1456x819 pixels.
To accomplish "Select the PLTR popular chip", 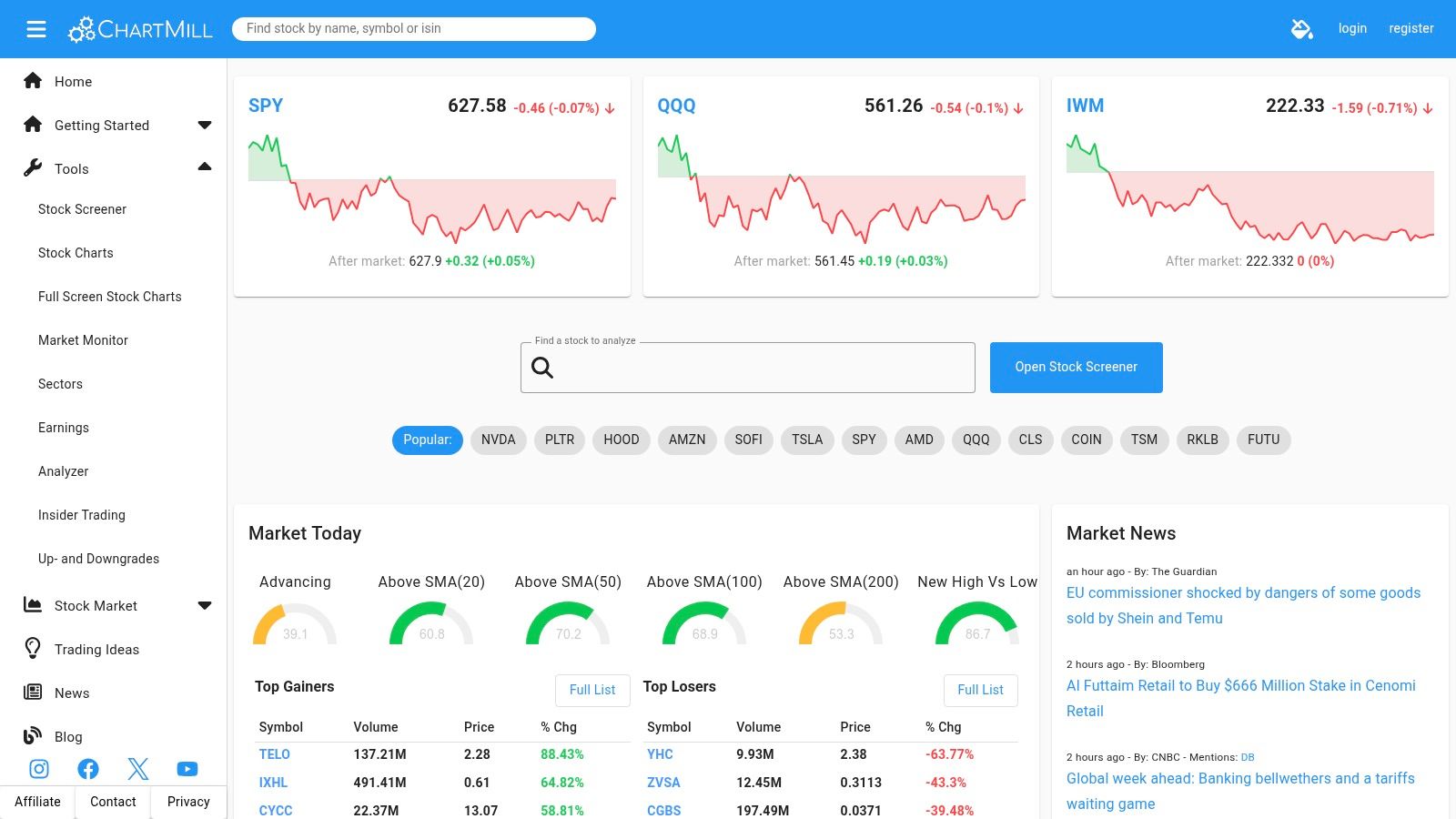I will pyautogui.click(x=560, y=440).
